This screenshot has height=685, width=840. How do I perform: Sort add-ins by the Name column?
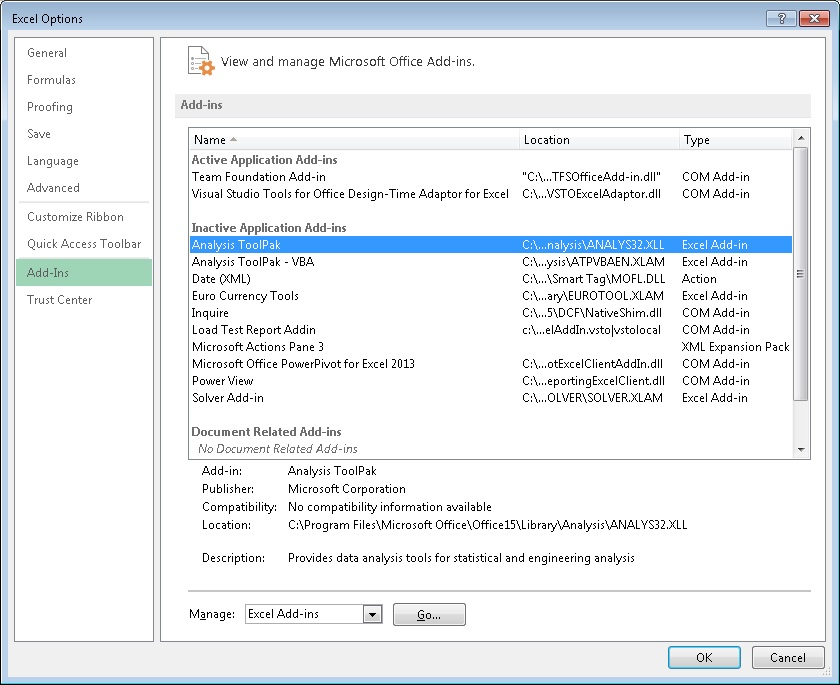tap(354, 140)
